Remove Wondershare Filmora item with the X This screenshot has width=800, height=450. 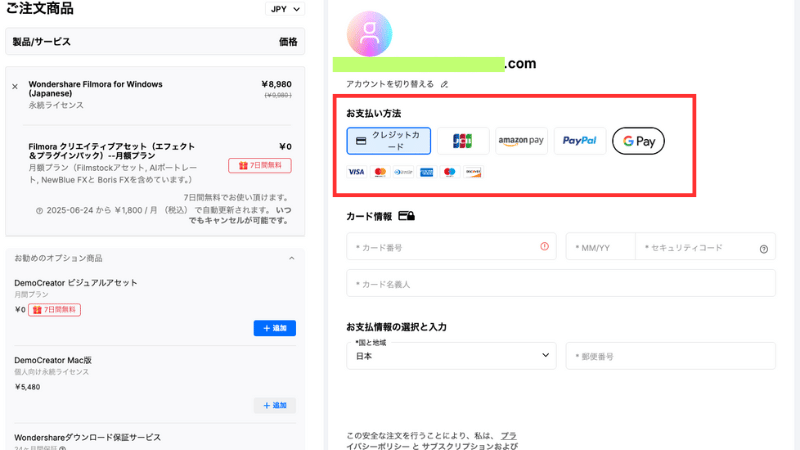pos(15,87)
